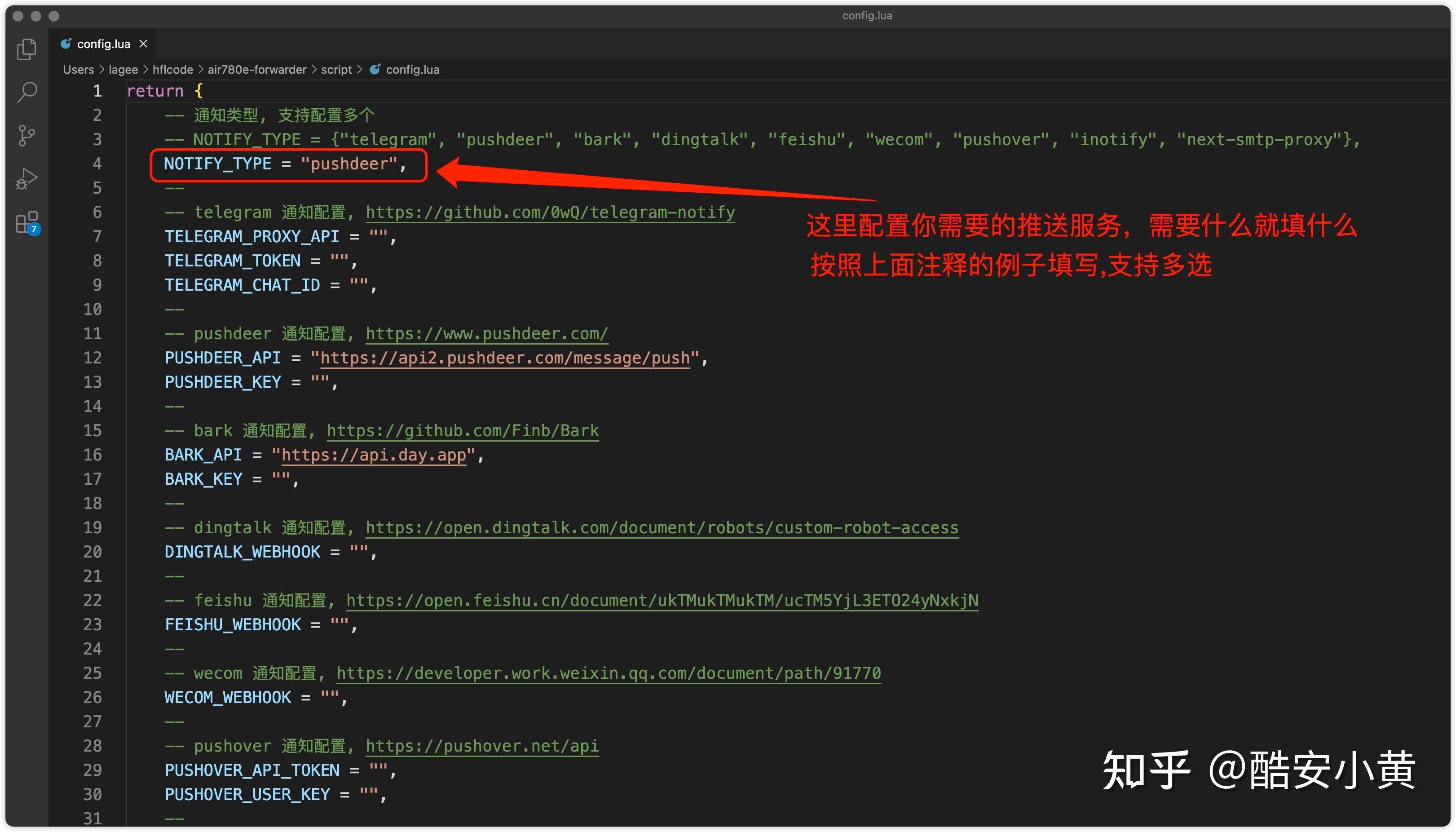Select air780e-forwarder breadcrumb segment
Screen dimensions: 1456x832
pos(257,70)
